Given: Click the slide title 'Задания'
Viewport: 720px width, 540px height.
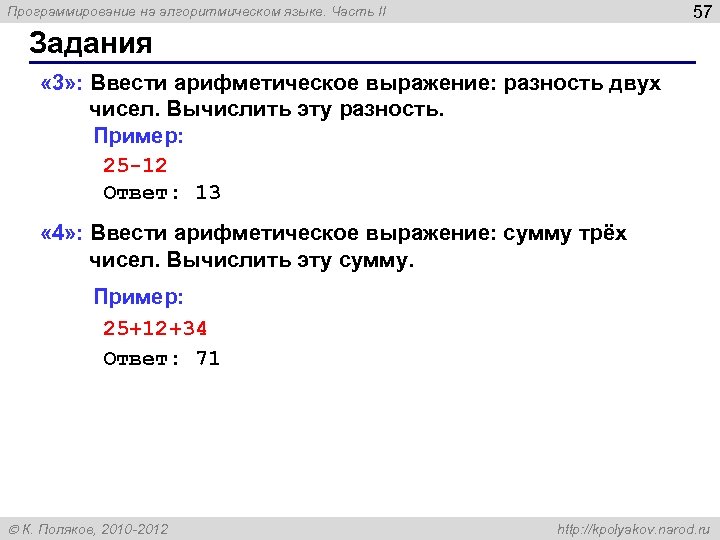Looking at the screenshot, I should click(x=90, y=44).
